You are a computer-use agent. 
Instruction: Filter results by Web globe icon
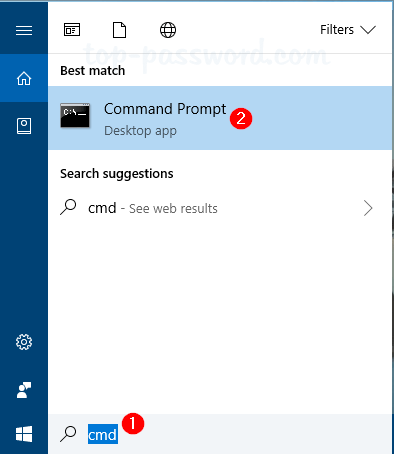[x=168, y=30]
